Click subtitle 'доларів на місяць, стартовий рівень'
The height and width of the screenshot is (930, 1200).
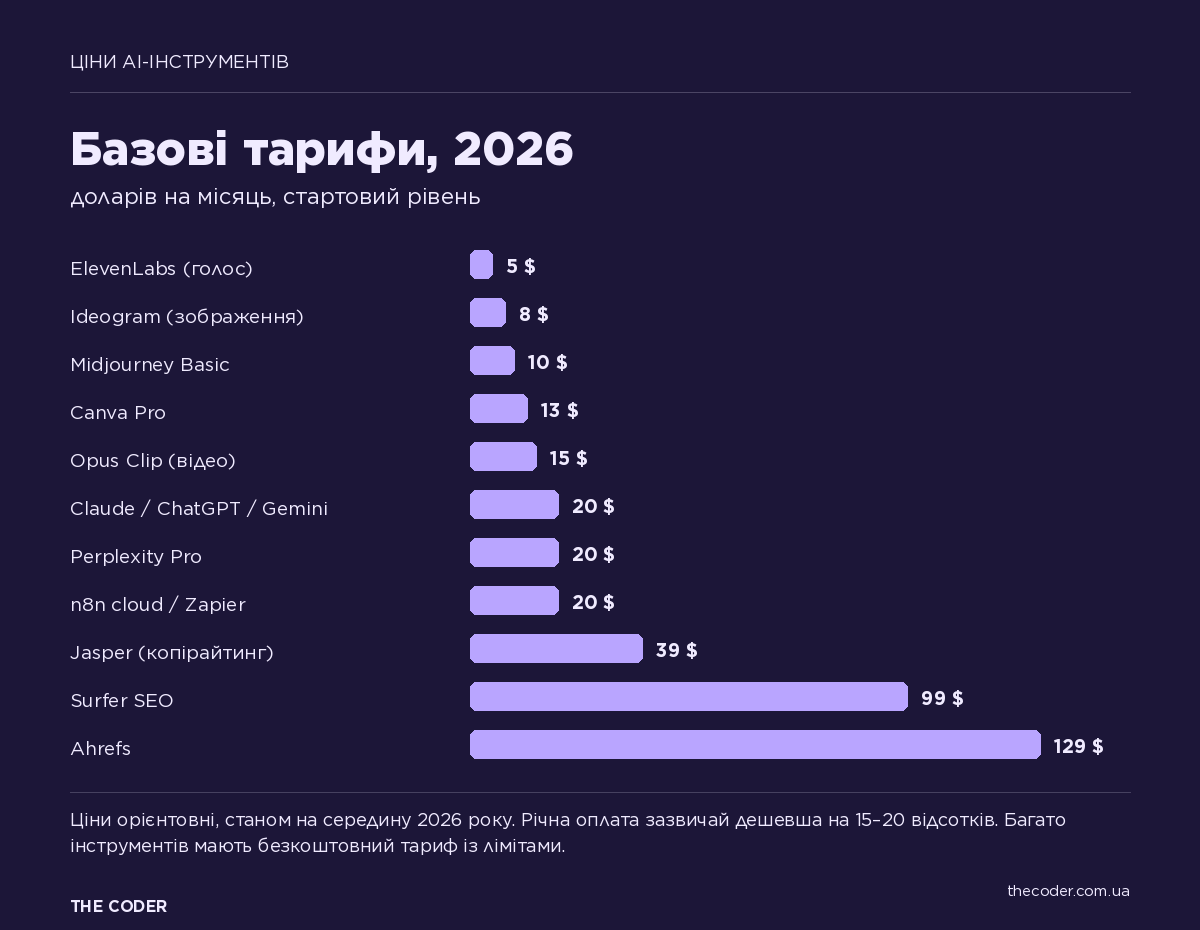275,197
